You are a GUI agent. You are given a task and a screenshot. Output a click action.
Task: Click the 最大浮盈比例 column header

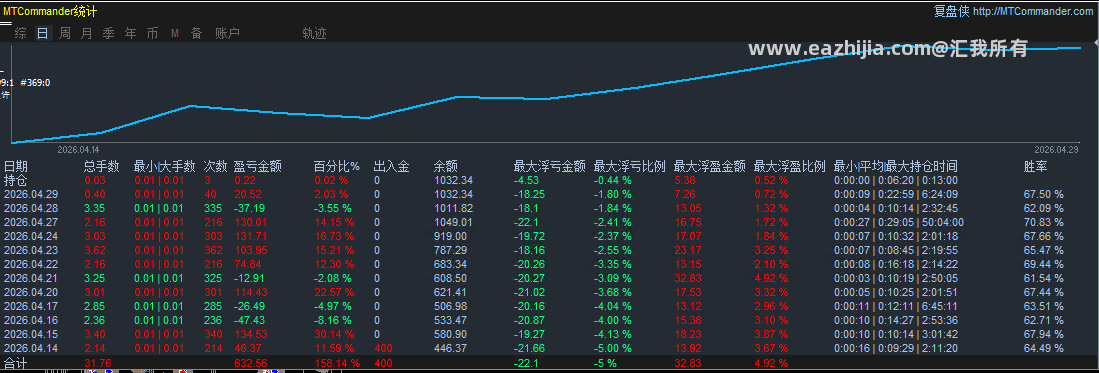click(790, 166)
